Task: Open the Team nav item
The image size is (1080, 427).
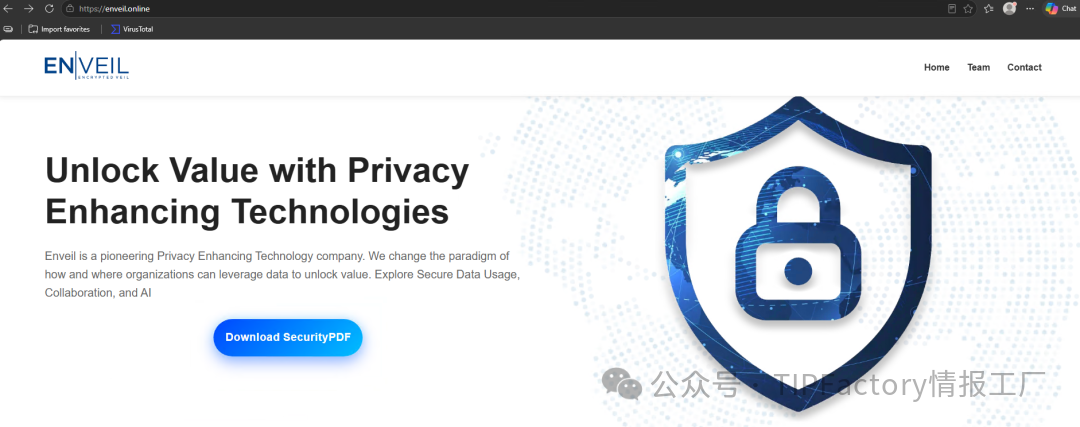Action: click(978, 67)
